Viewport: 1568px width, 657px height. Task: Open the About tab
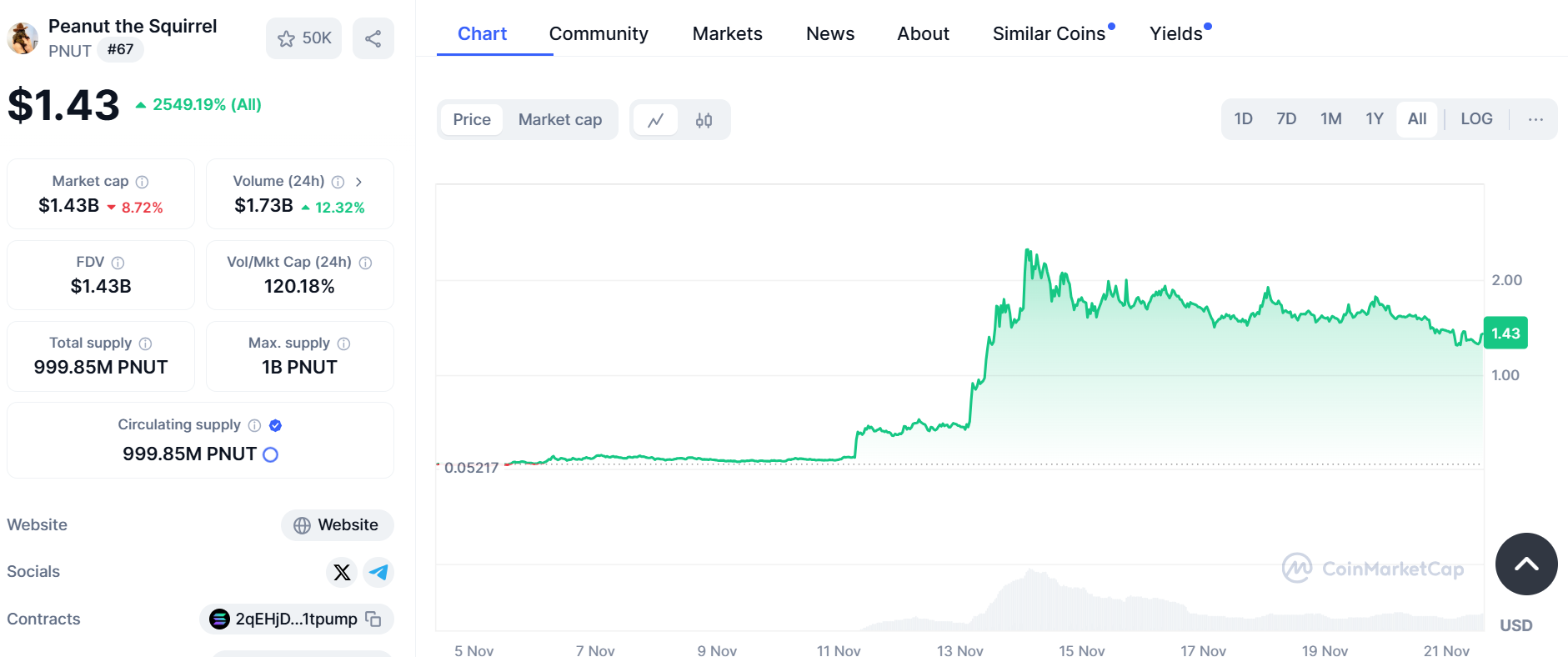pyautogui.click(x=923, y=33)
